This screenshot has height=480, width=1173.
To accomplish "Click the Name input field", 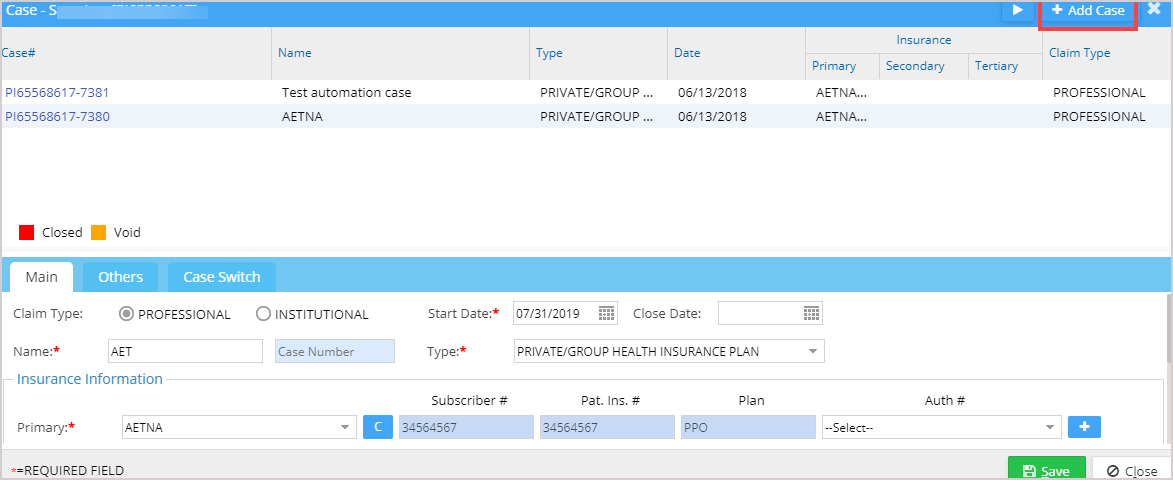I will pyautogui.click(x=184, y=351).
